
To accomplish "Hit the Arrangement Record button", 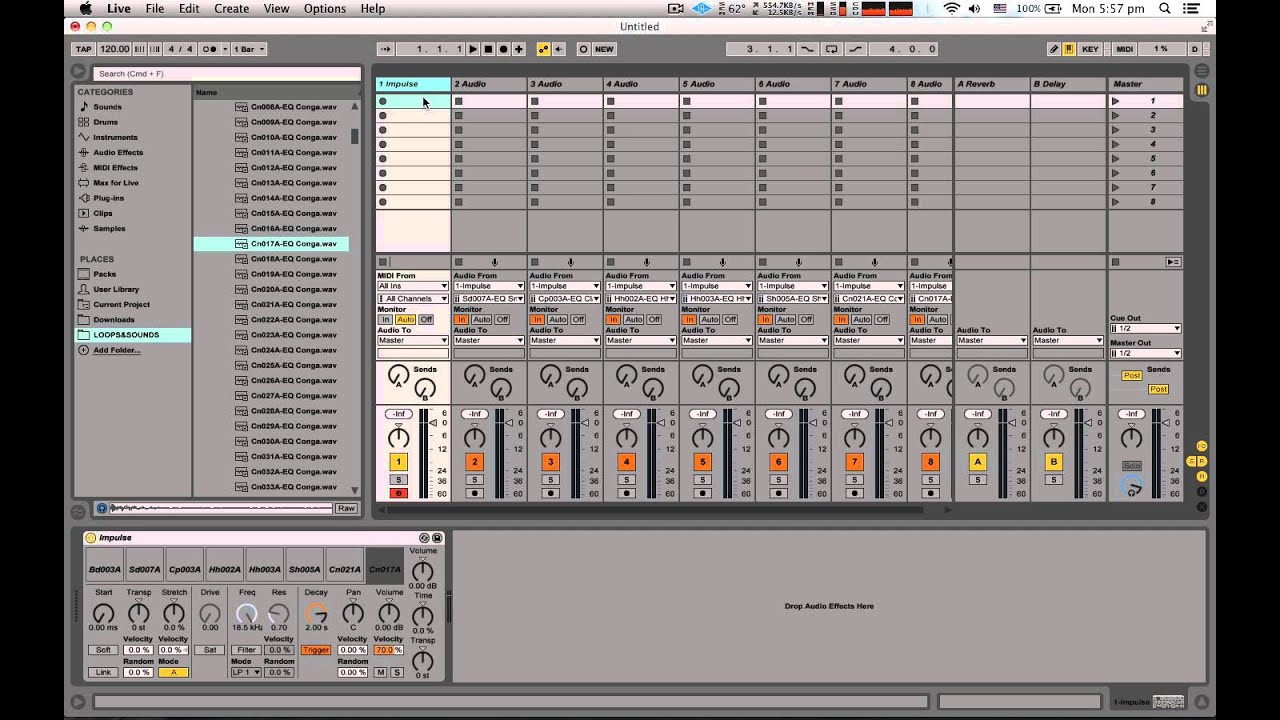I will pos(503,49).
